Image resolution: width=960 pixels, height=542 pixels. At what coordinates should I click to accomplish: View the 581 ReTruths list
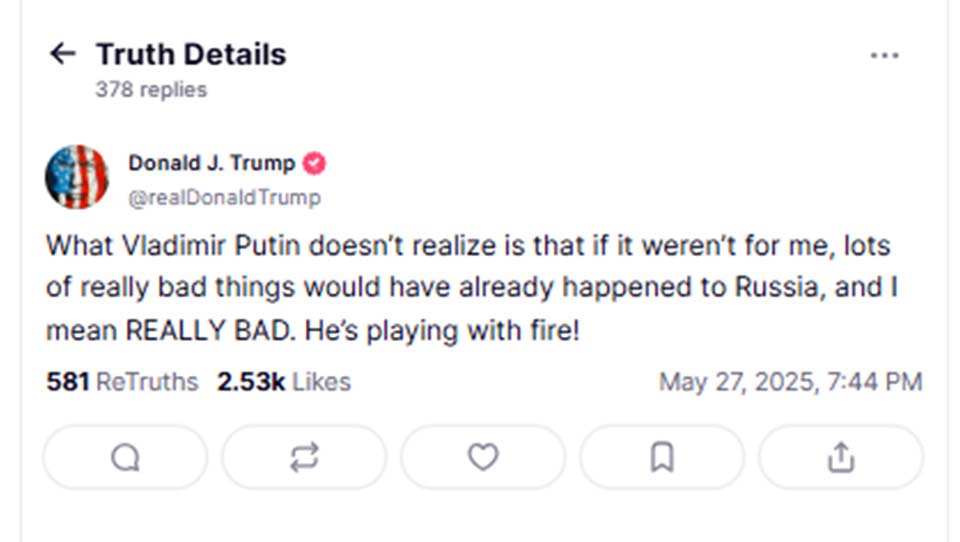coord(122,381)
